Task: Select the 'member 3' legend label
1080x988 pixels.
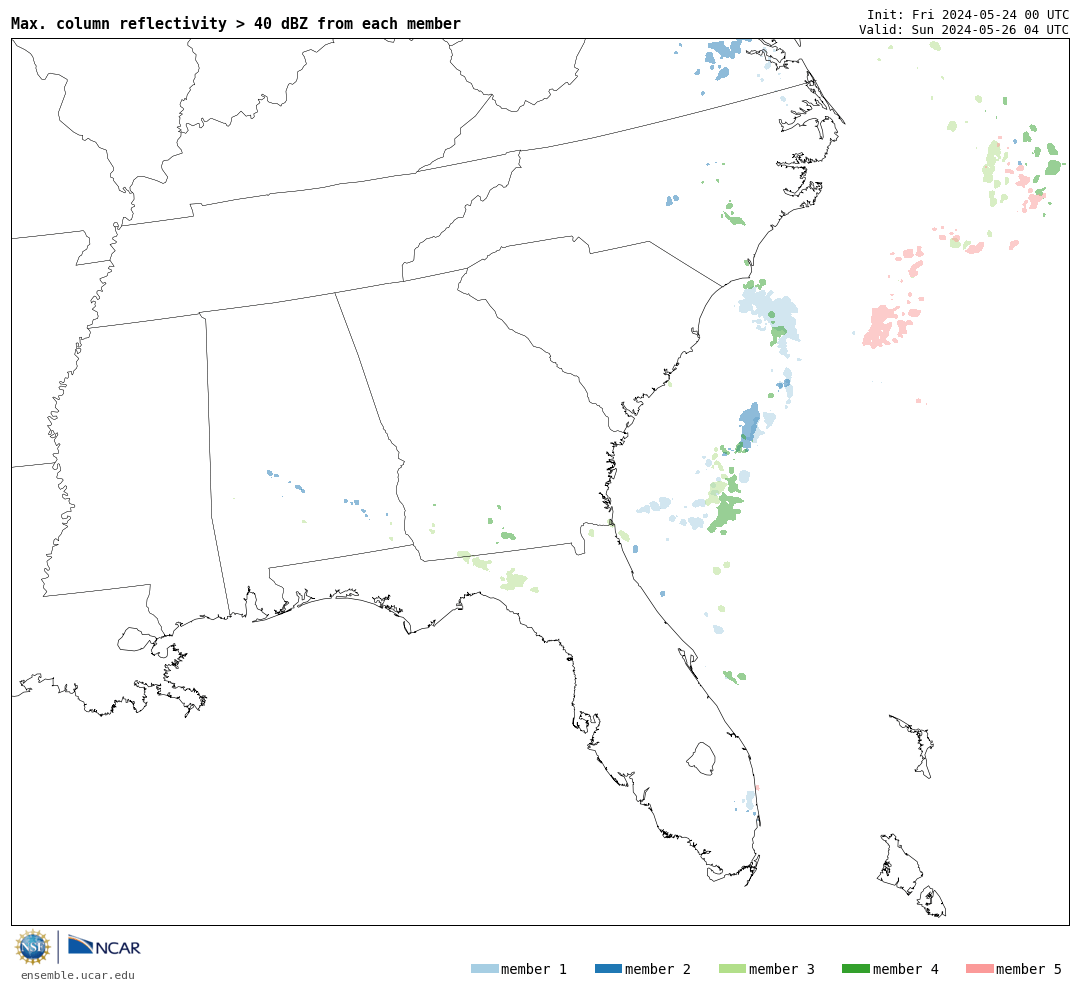Action: (782, 969)
